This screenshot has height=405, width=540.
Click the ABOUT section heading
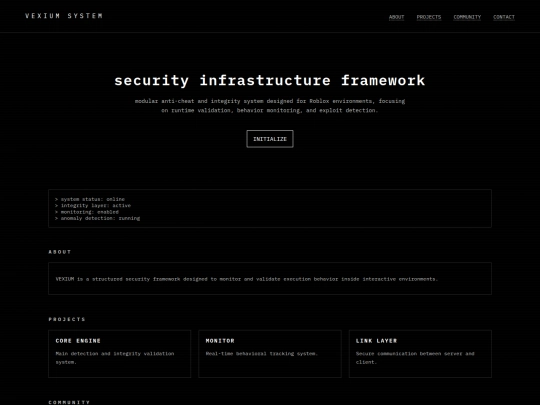(x=60, y=252)
